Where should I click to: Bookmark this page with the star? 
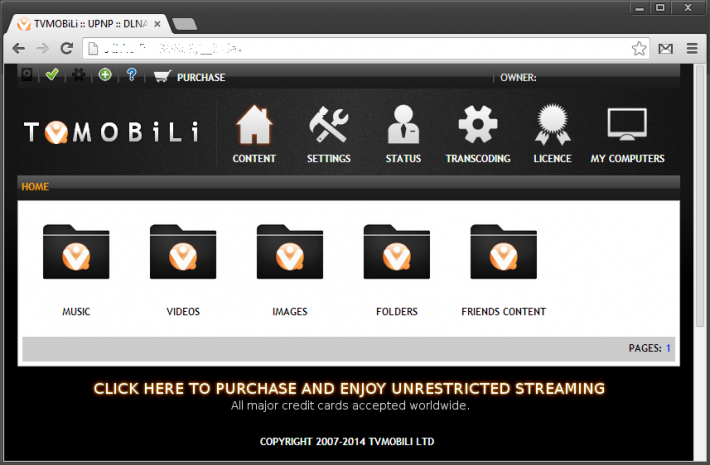pyautogui.click(x=639, y=48)
